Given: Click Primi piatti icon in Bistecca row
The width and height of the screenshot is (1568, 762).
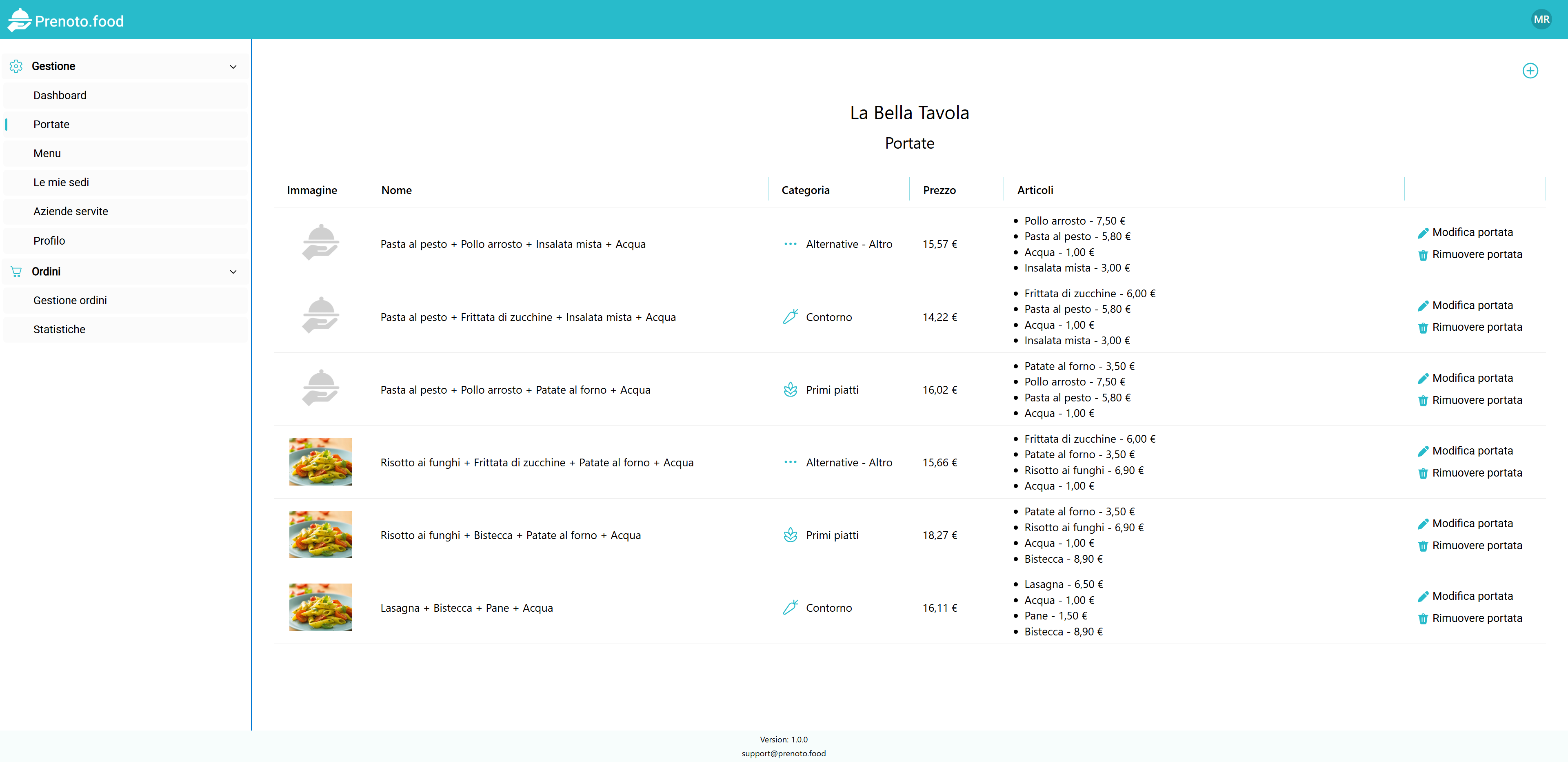Looking at the screenshot, I should tap(790, 535).
